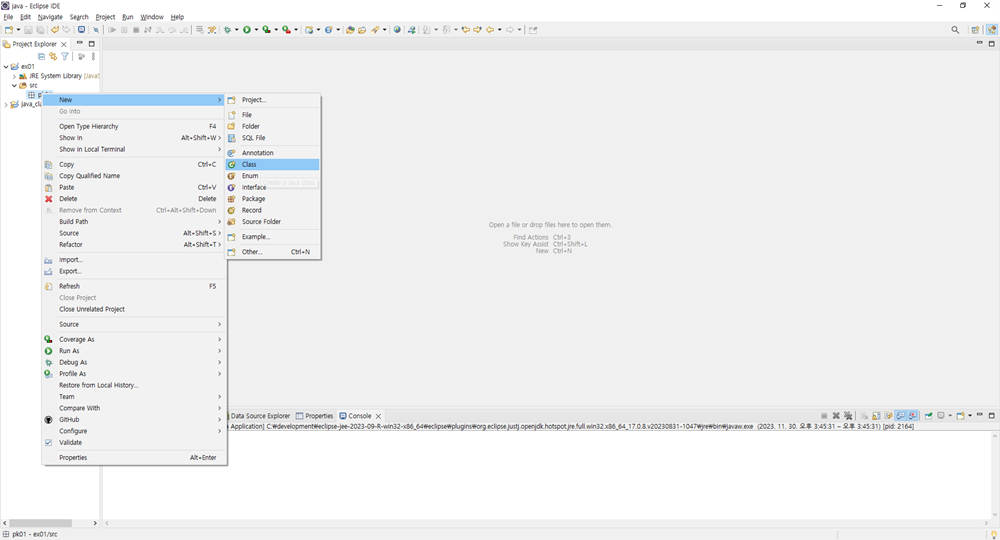The height and width of the screenshot is (540, 1000).
Task: Click the Other... wizard icon in submenu
Action: coord(232,252)
